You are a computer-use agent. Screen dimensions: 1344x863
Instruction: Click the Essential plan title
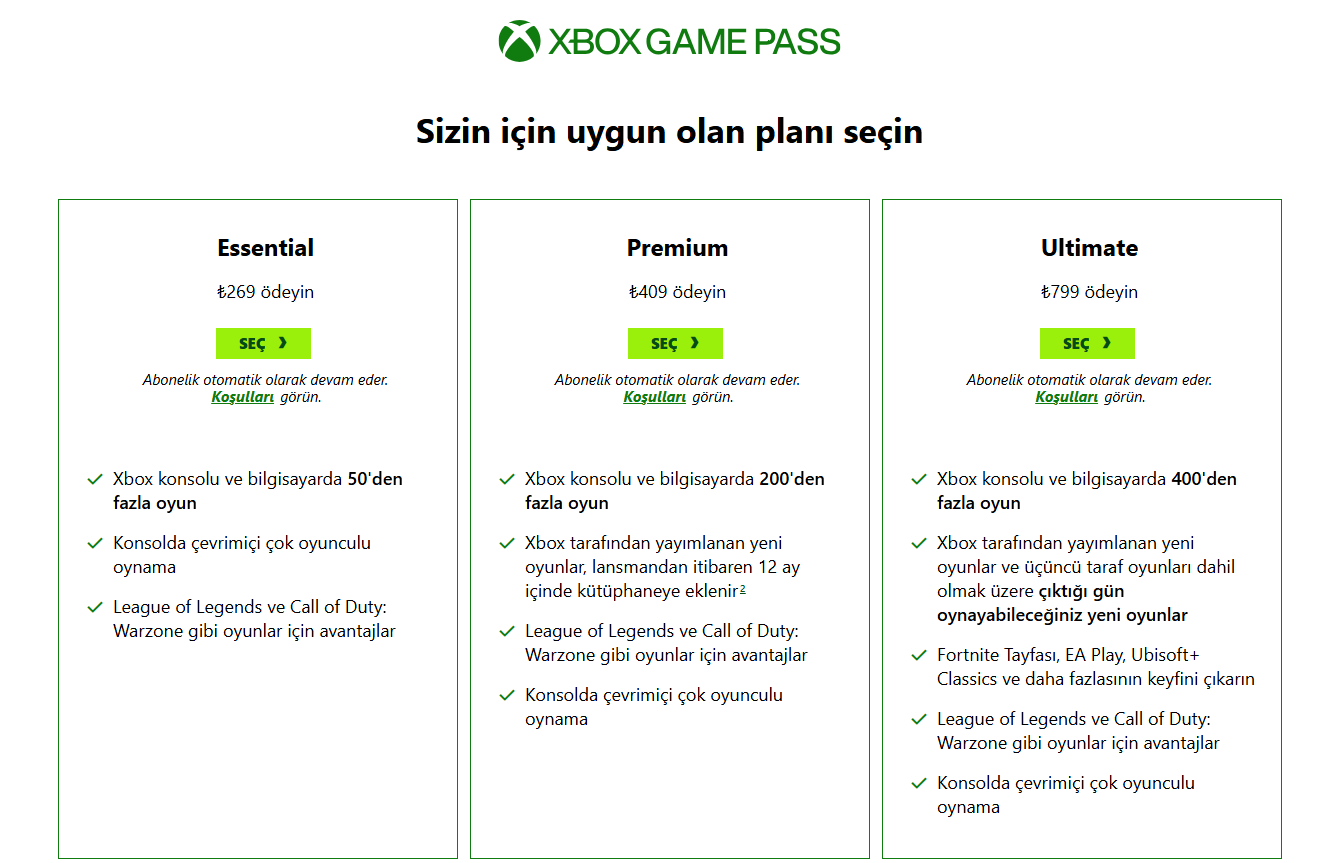point(265,248)
